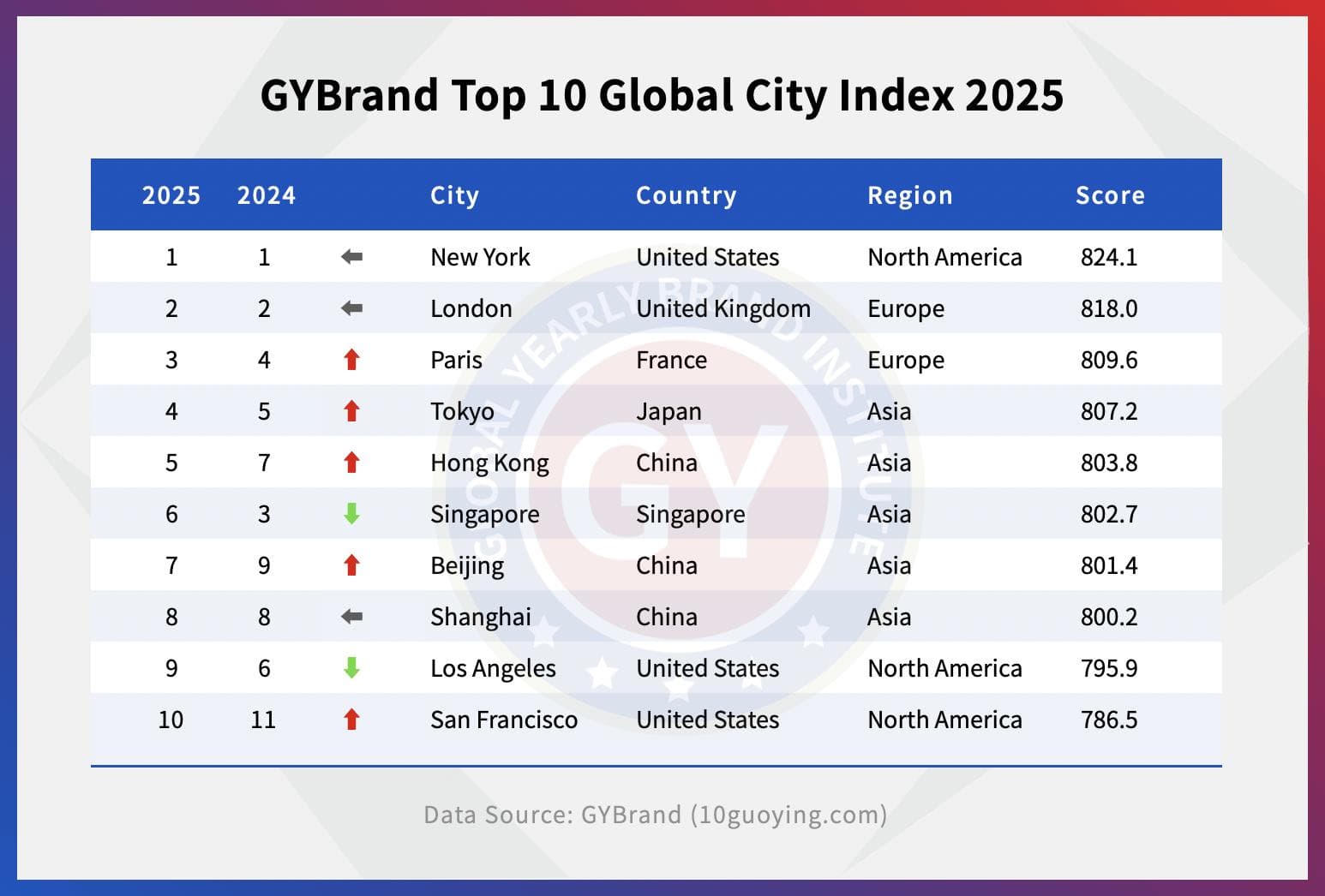The height and width of the screenshot is (896, 1325).
Task: Click the Beijing city cell
Action: (467, 566)
